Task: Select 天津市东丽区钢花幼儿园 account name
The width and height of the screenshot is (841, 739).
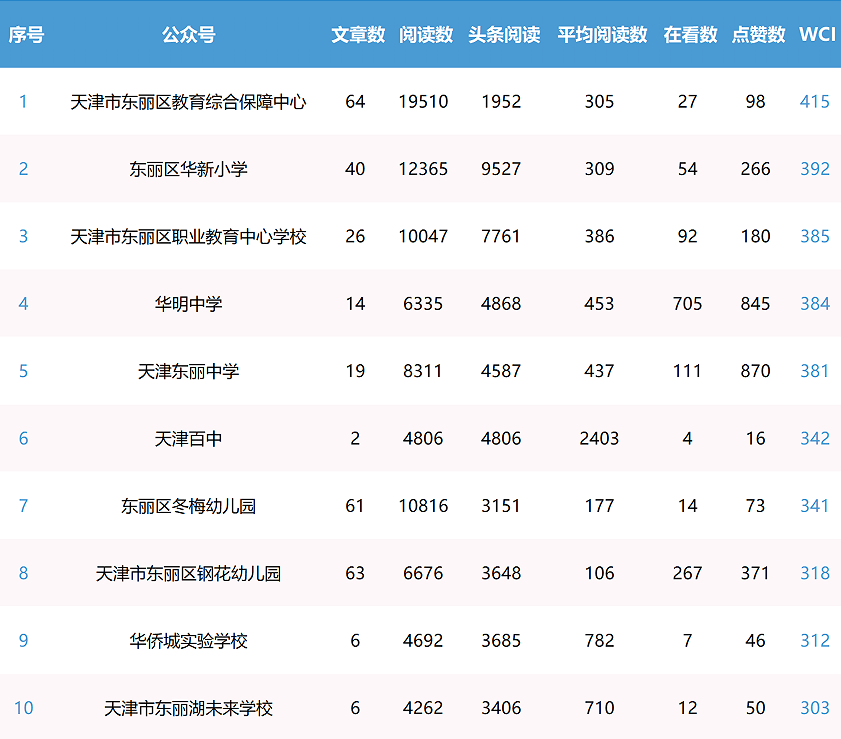Action: tap(188, 573)
